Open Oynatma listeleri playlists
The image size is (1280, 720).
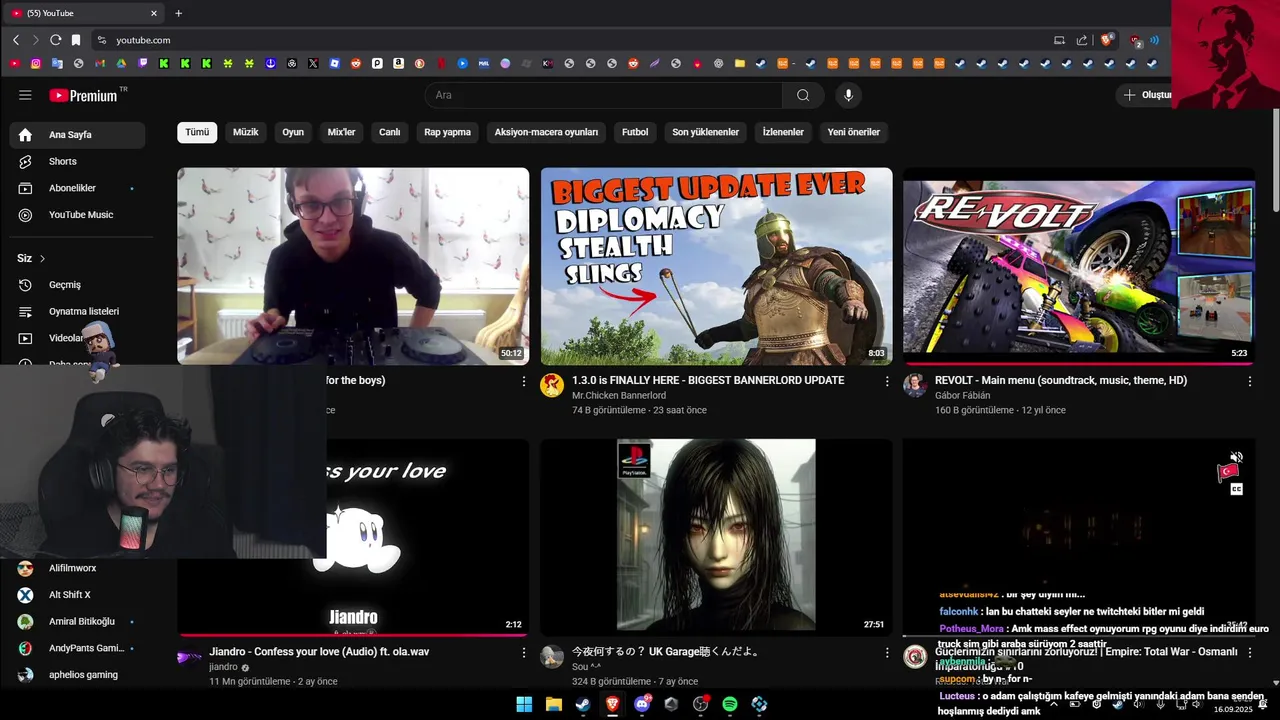(77, 312)
